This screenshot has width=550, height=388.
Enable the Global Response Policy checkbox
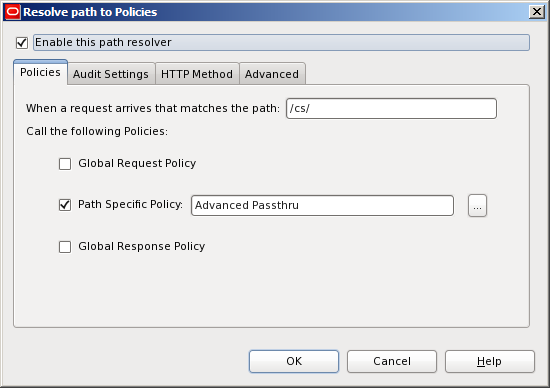coord(65,247)
